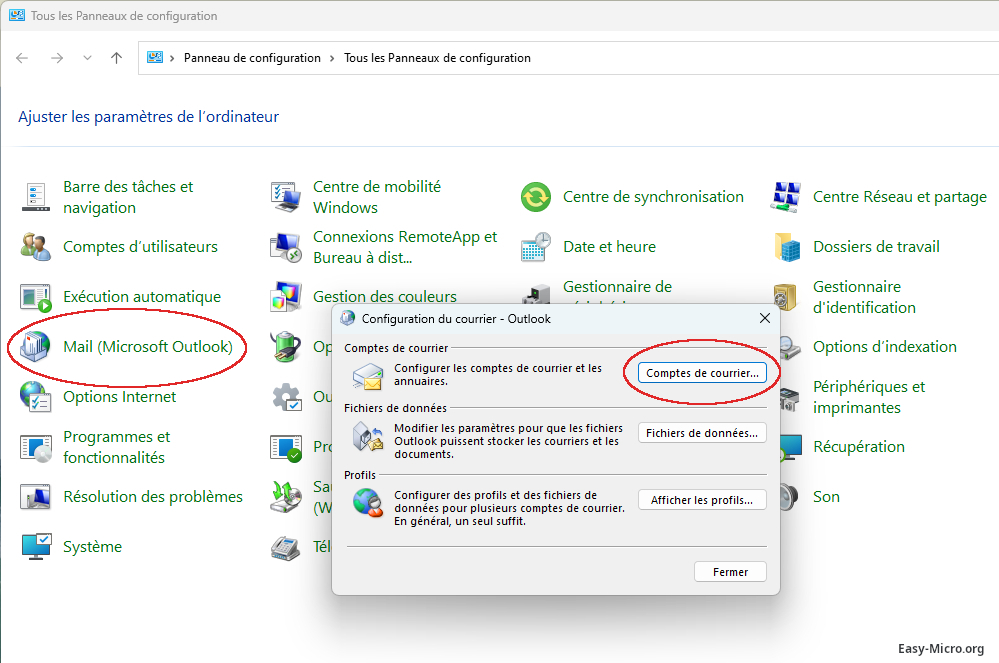Click the Fichiers de données section icon
The height and width of the screenshot is (663, 999).
[368, 436]
